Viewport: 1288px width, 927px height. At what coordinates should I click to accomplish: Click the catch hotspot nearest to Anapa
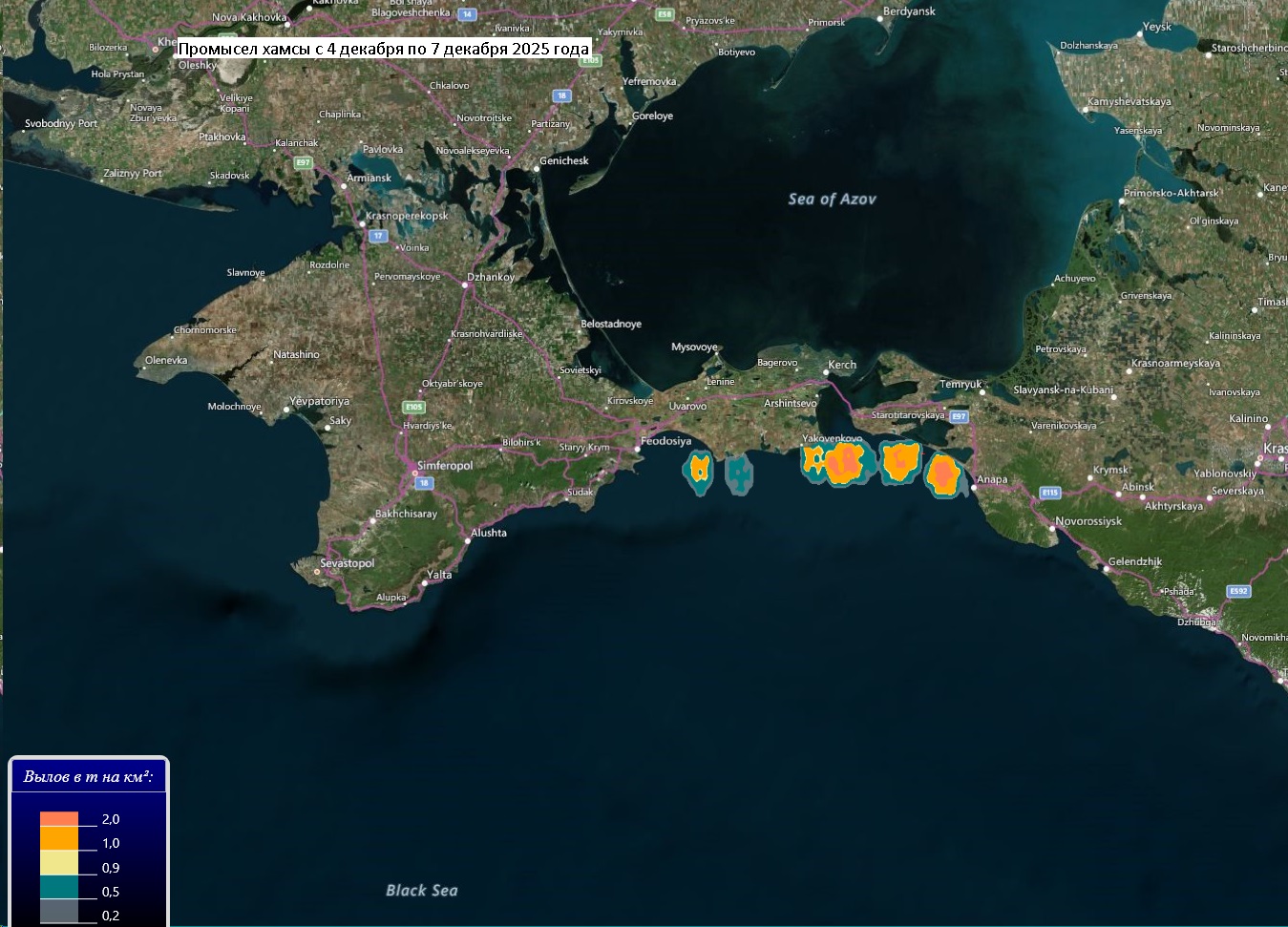[x=943, y=474]
